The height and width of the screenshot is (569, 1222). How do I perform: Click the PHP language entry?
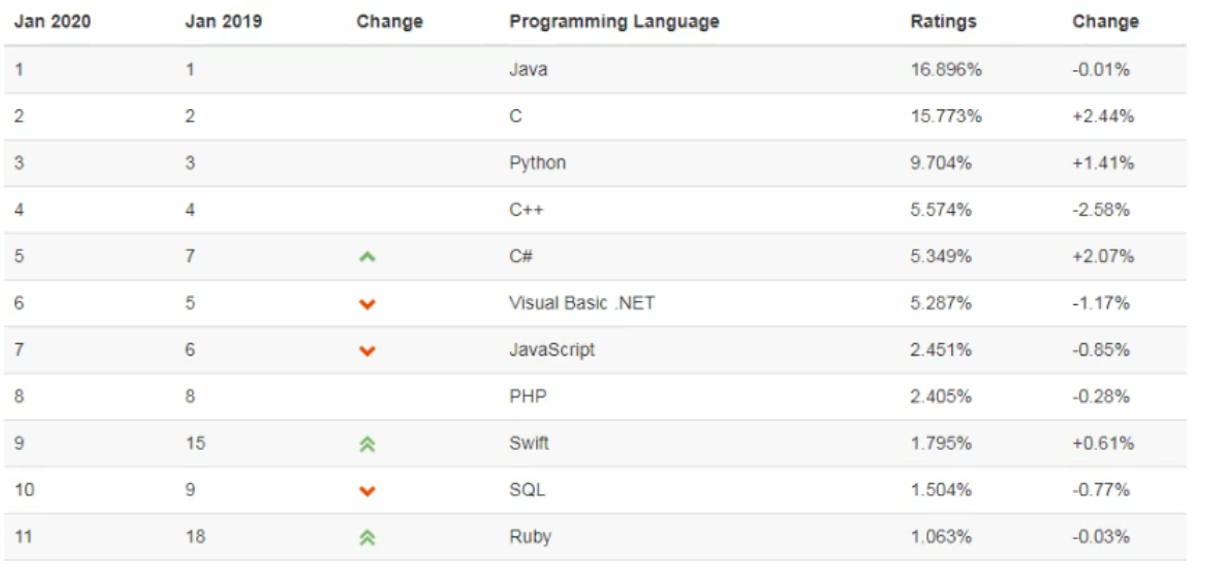point(527,397)
